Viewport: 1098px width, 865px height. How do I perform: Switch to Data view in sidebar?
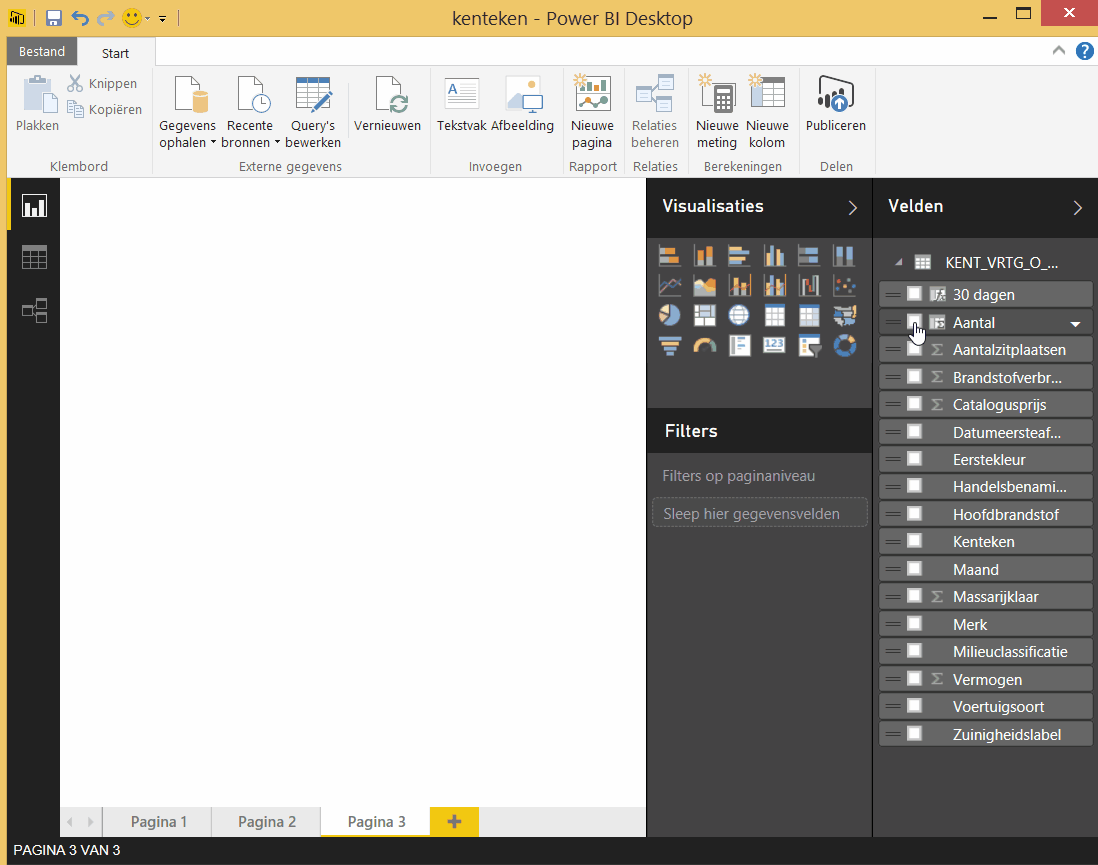tap(34, 258)
